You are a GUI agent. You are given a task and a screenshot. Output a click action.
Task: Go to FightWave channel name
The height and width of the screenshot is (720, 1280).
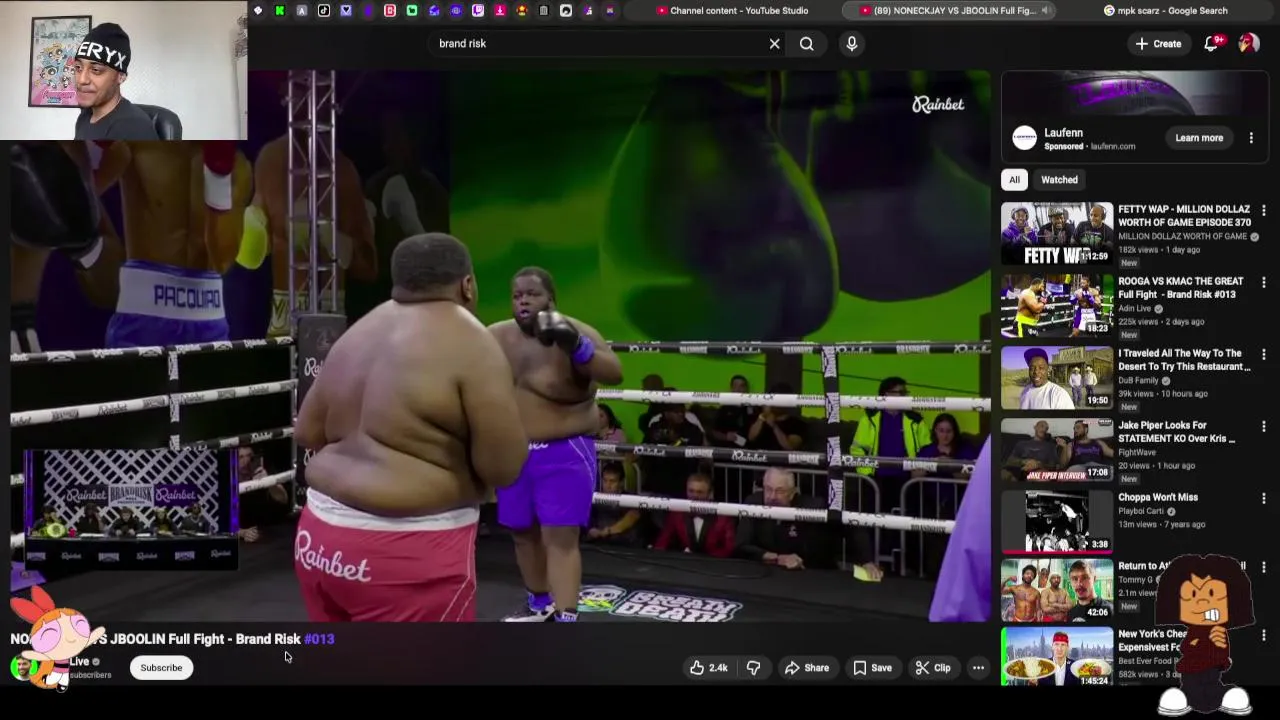1137,453
